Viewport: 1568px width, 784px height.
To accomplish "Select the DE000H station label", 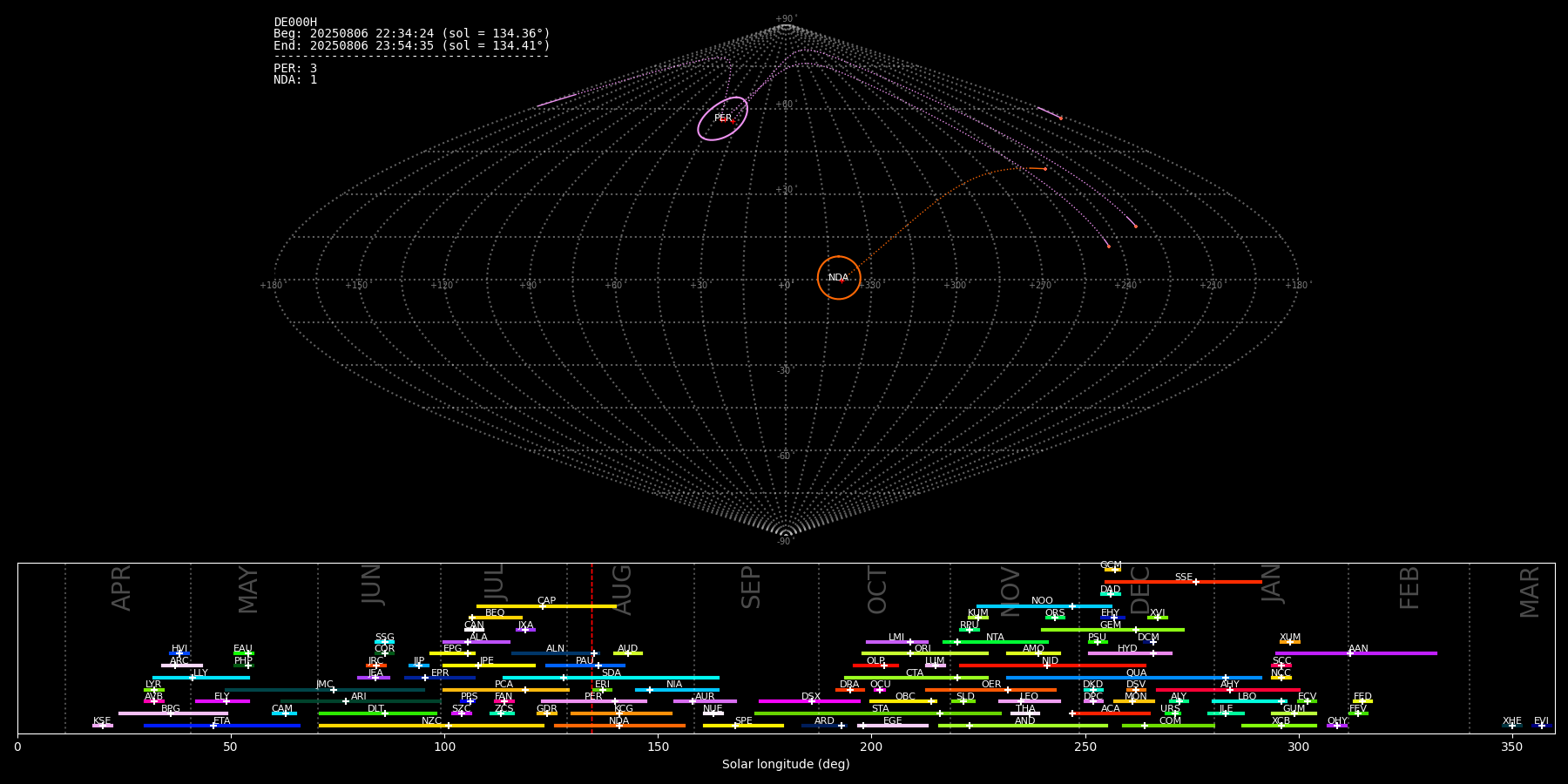I will tap(295, 23).
